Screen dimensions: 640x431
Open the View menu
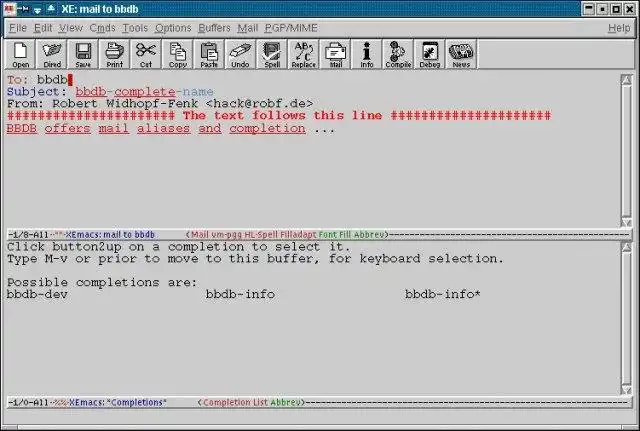(x=71, y=28)
